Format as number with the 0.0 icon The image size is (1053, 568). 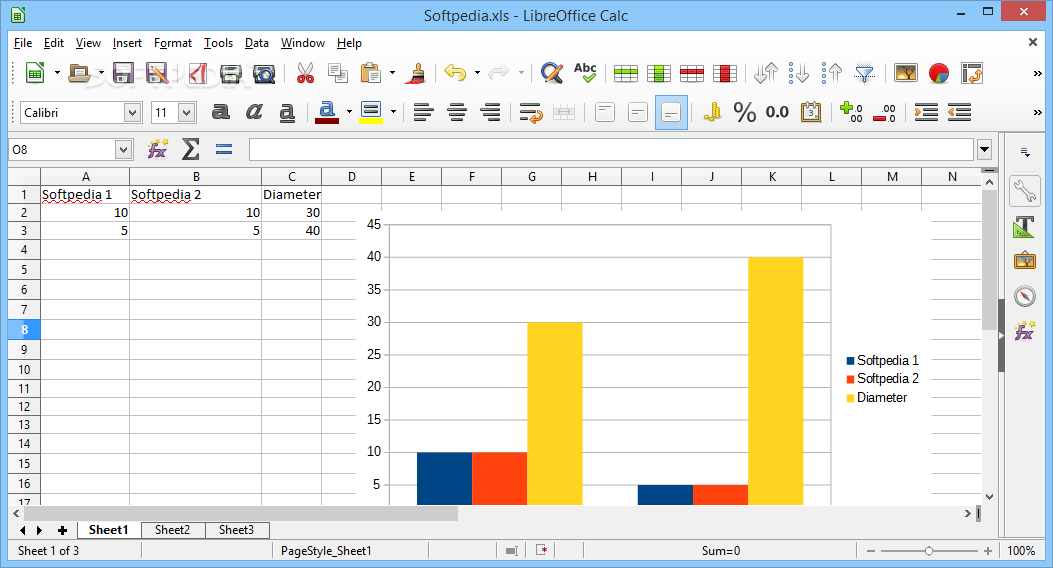point(778,112)
